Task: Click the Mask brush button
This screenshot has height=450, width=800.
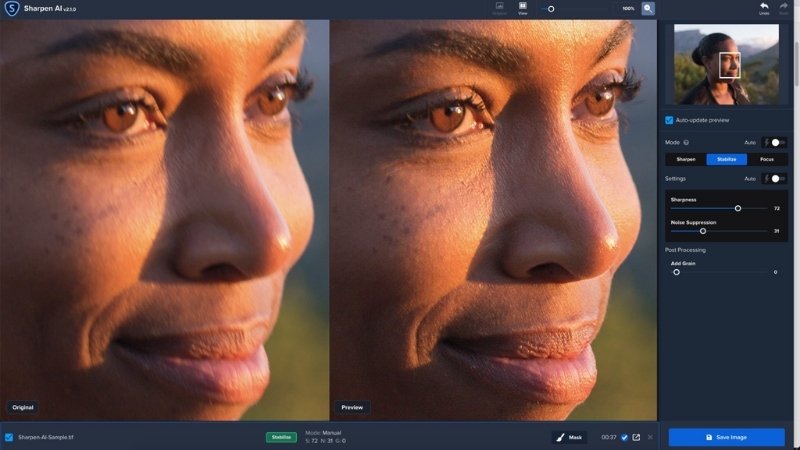Action: click(569, 437)
